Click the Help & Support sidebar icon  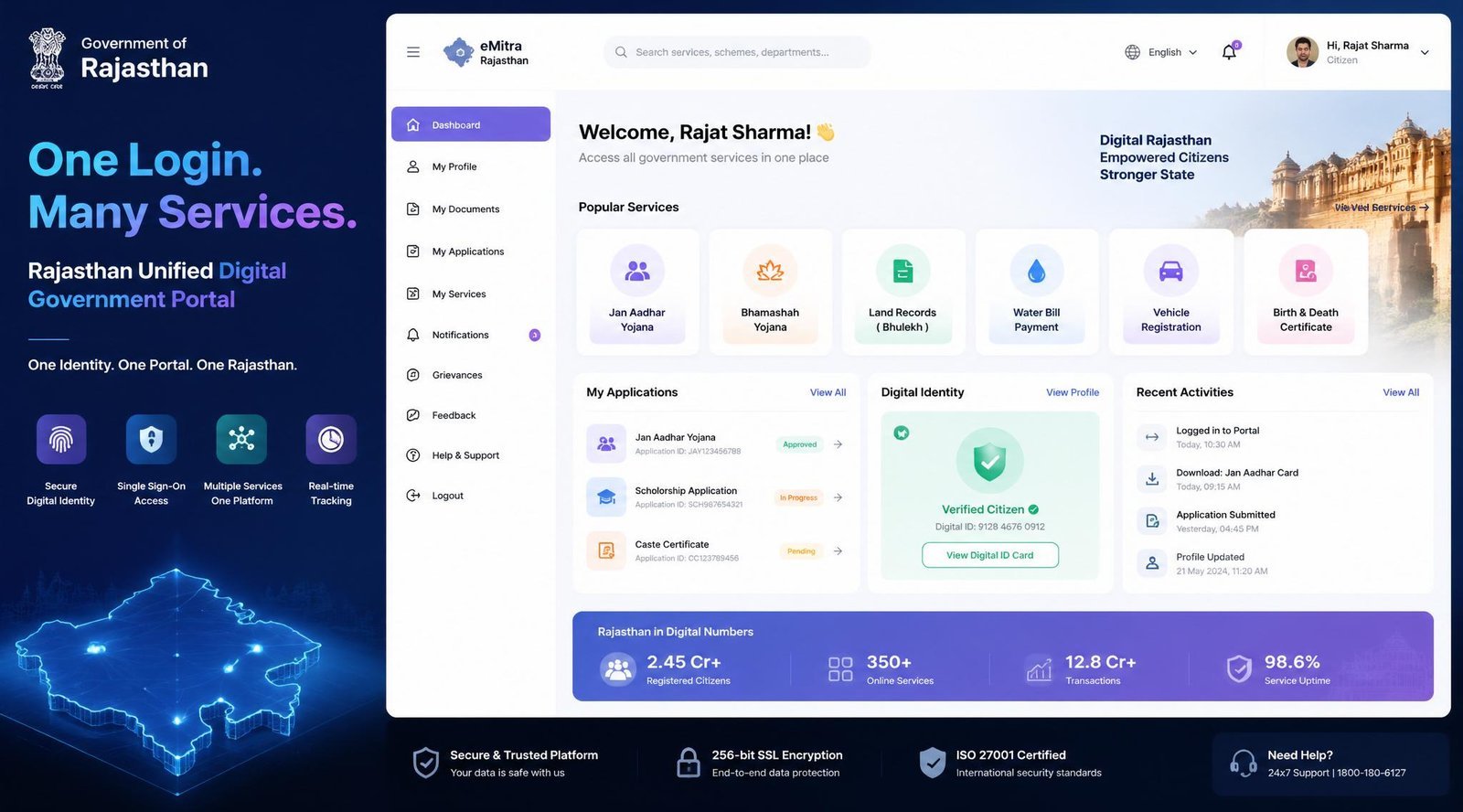pos(413,455)
